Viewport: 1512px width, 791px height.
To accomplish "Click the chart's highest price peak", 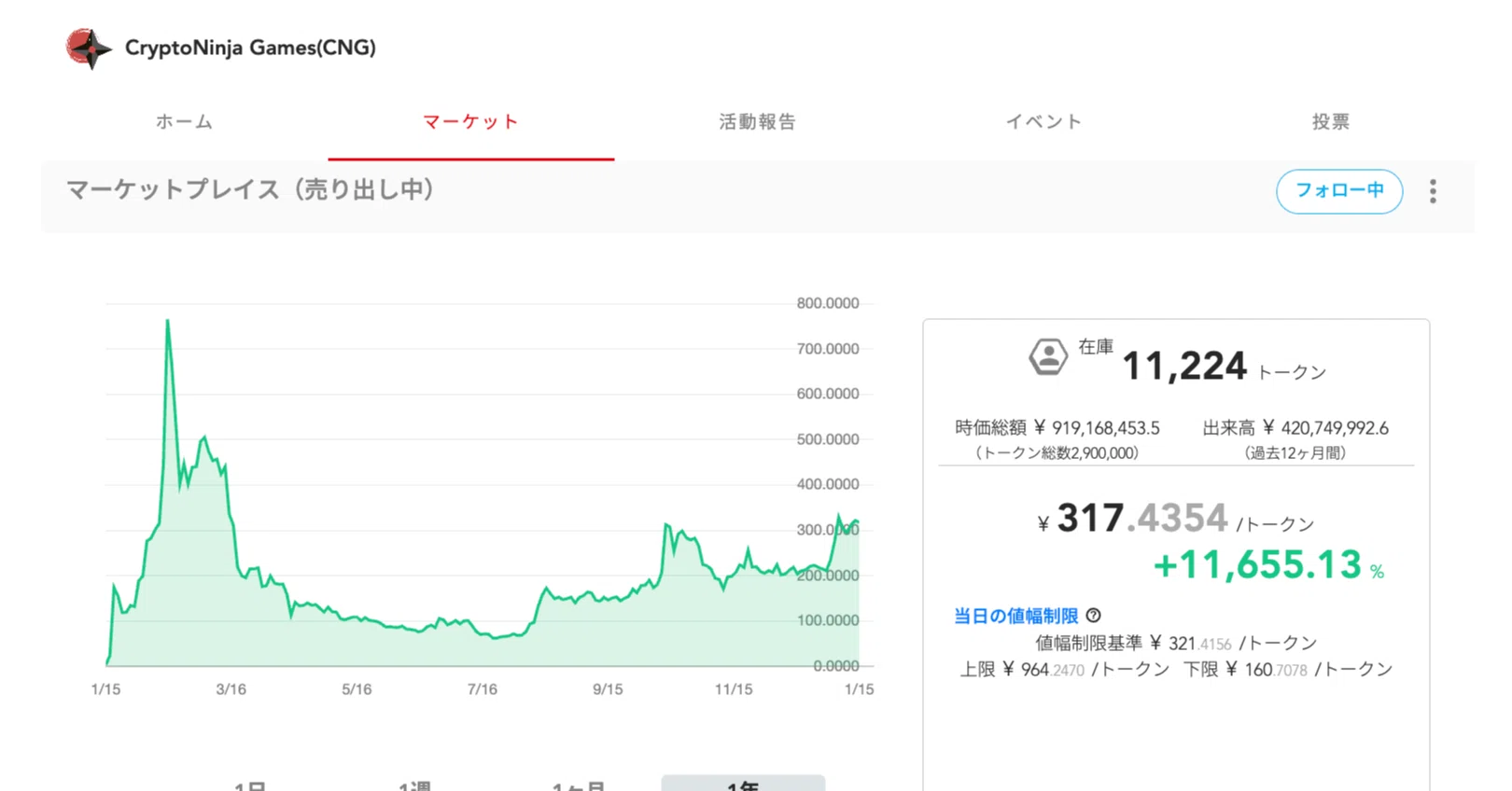I will pos(167,321).
